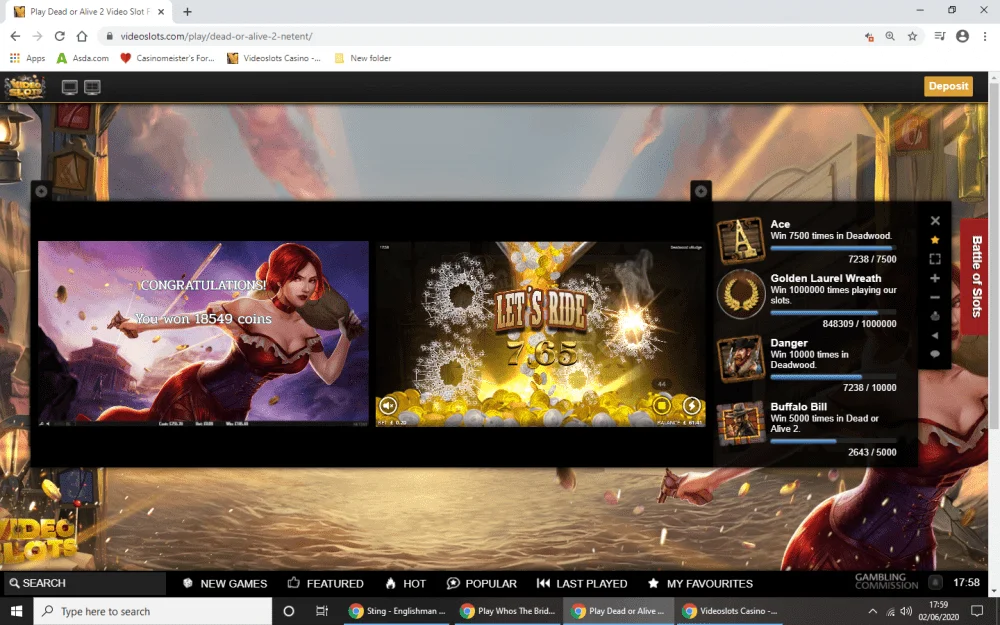The width and height of the screenshot is (1000, 625).
Task: Open Chrome three-dot menu
Action: [x=985, y=36]
